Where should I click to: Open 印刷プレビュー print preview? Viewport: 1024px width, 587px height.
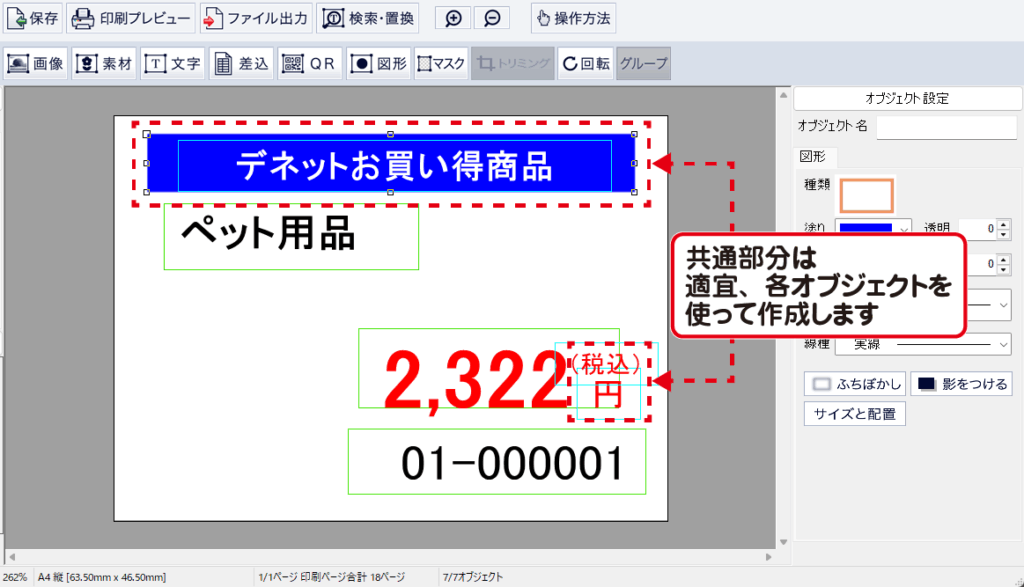[130, 18]
